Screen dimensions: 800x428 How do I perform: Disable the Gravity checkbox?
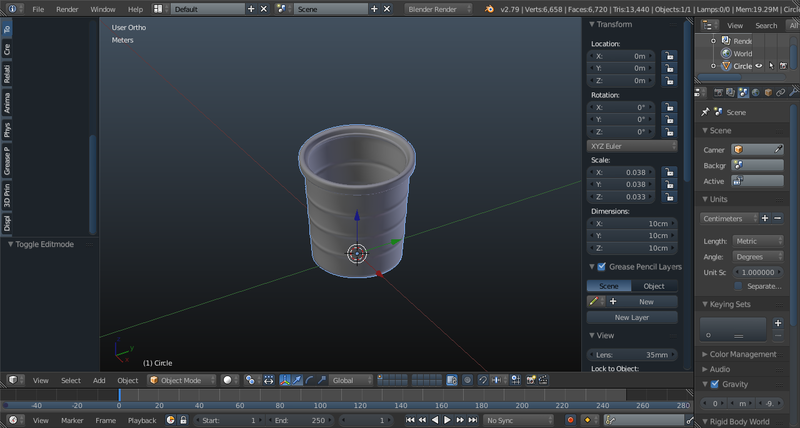point(715,384)
